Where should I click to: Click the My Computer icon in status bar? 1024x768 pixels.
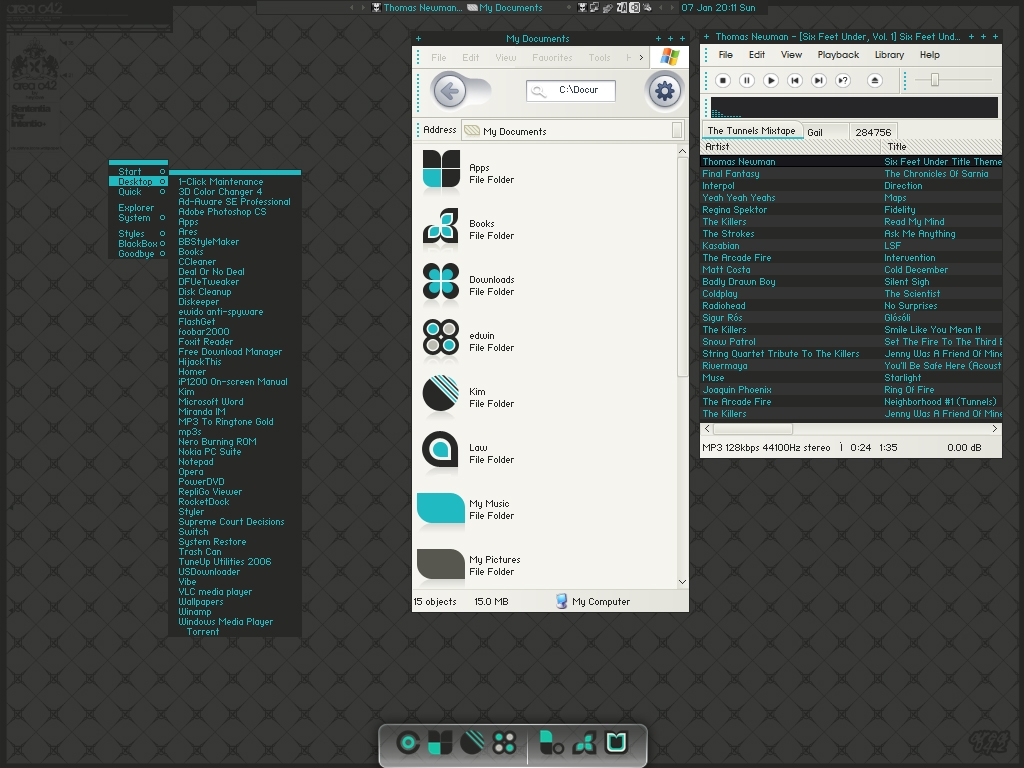562,601
